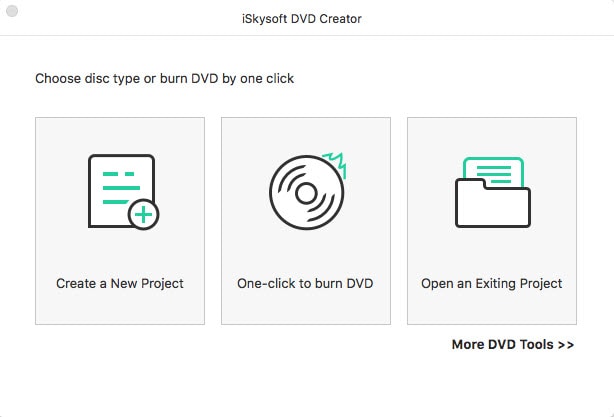Select the Create a New Project label
Viewport: 614px width, 417px height.
120,283
